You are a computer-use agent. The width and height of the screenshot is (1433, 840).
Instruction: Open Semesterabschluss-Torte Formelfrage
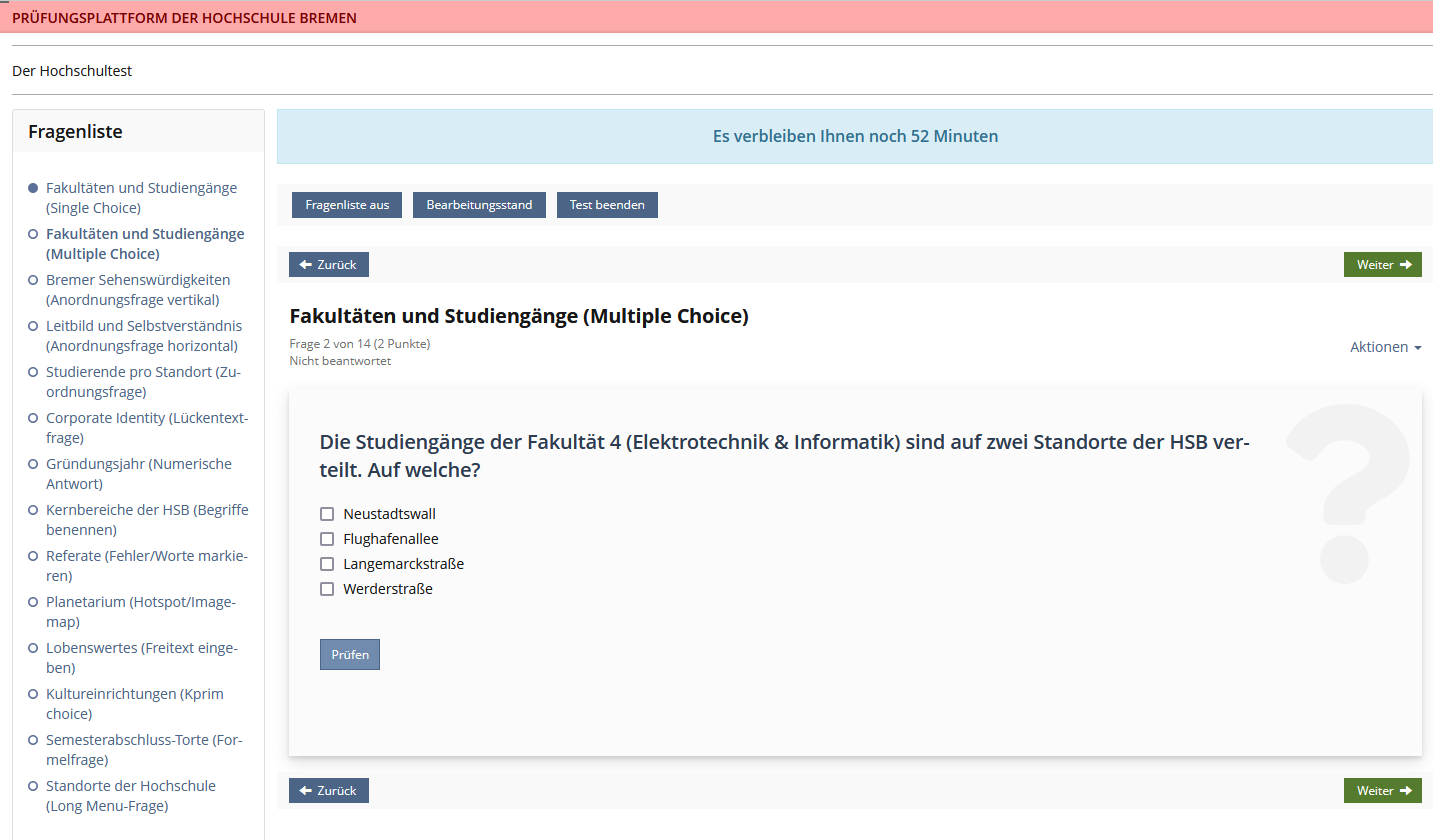tap(144, 750)
